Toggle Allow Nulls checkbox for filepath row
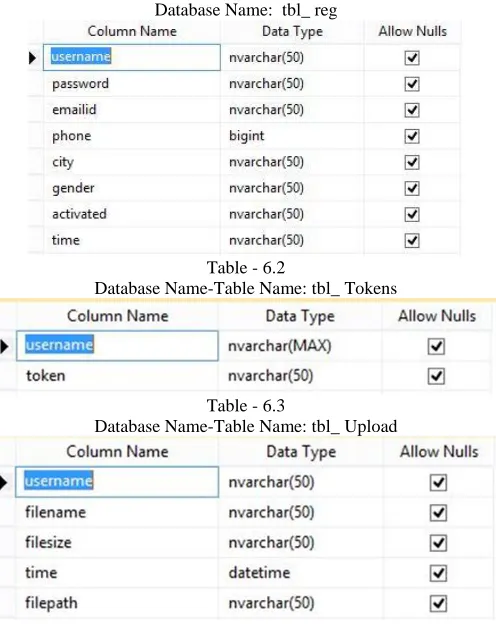The width and height of the screenshot is (496, 632). pyautogui.click(x=438, y=603)
